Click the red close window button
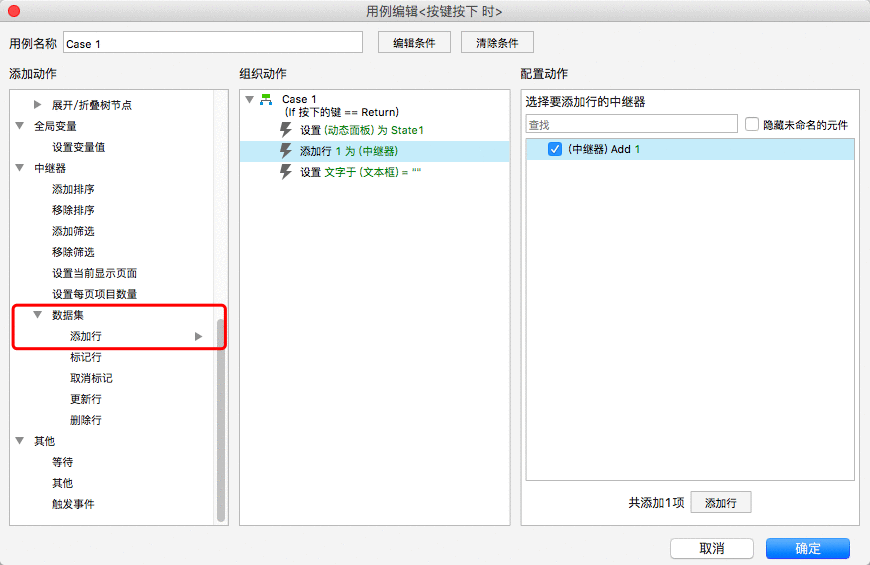This screenshot has height=565, width=870. point(14,11)
